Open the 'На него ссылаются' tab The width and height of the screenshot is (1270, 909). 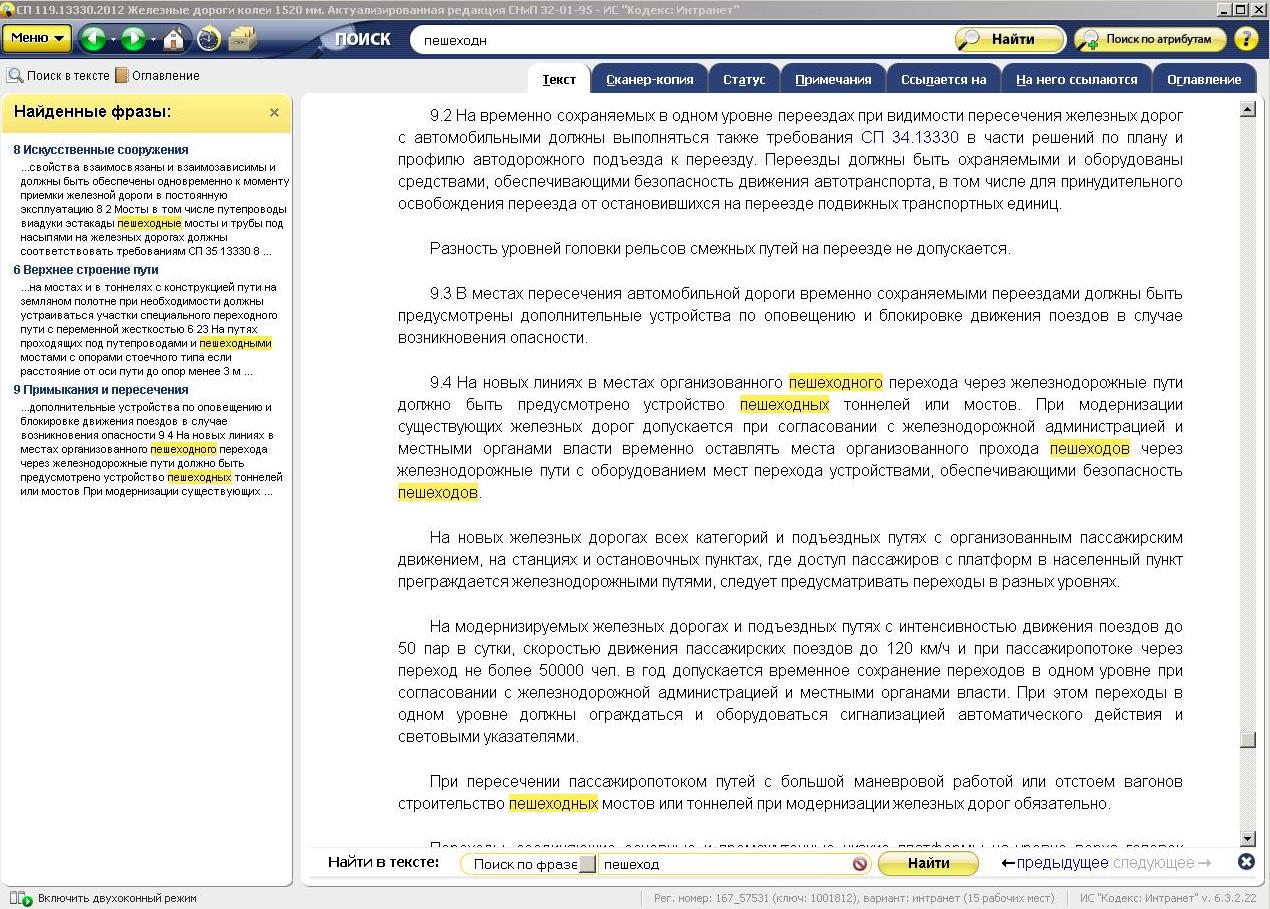point(1076,79)
